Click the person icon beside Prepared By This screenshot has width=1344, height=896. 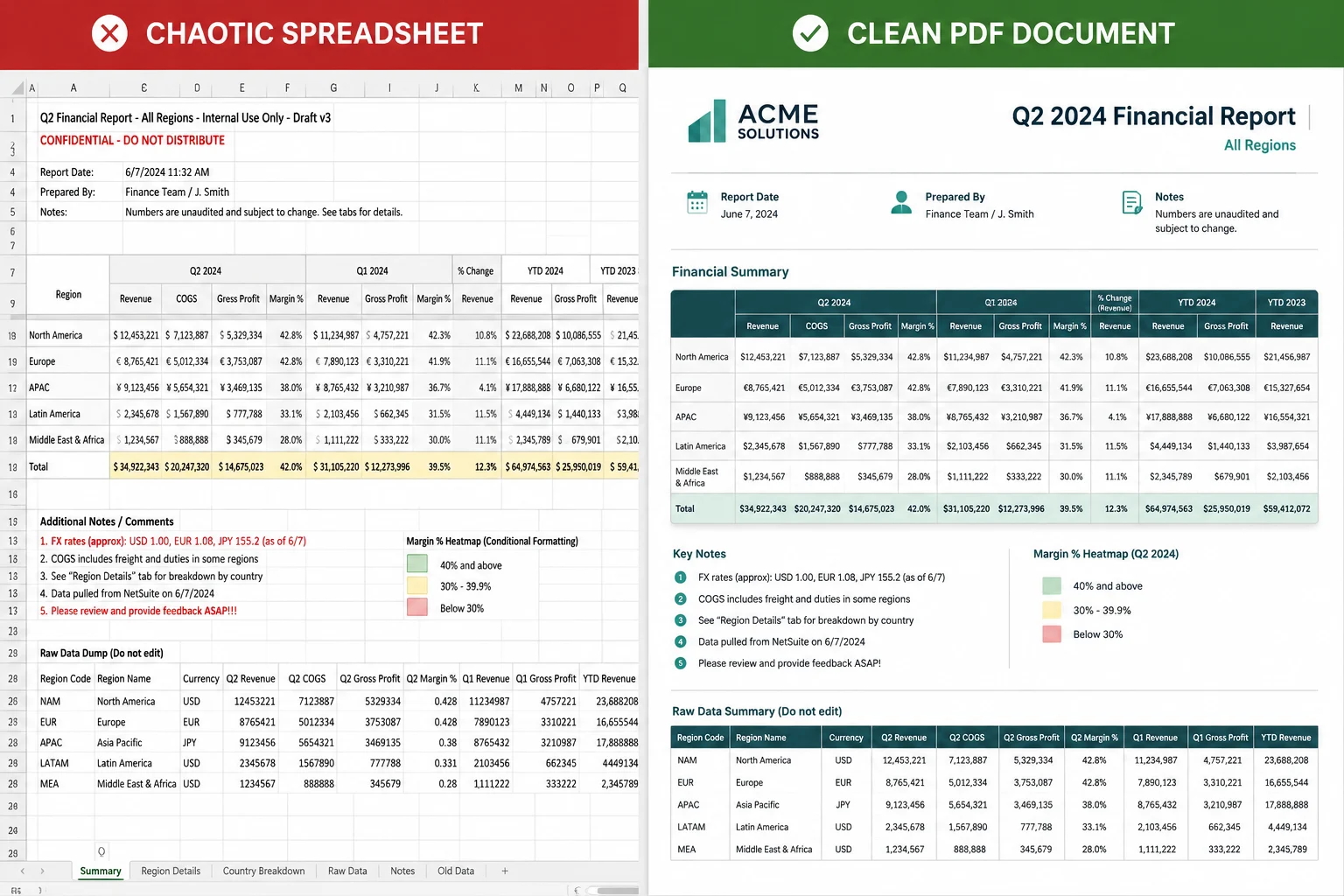point(901,202)
